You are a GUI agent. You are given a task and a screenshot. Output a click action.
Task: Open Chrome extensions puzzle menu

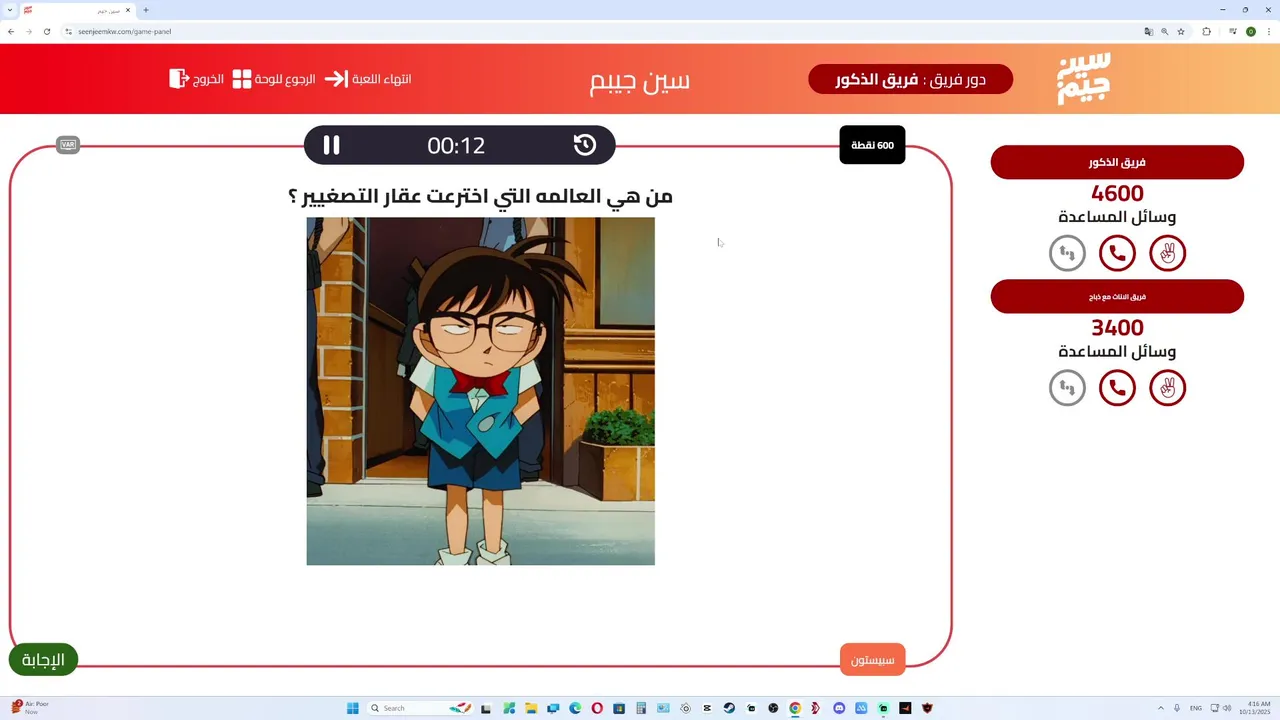(x=1207, y=31)
